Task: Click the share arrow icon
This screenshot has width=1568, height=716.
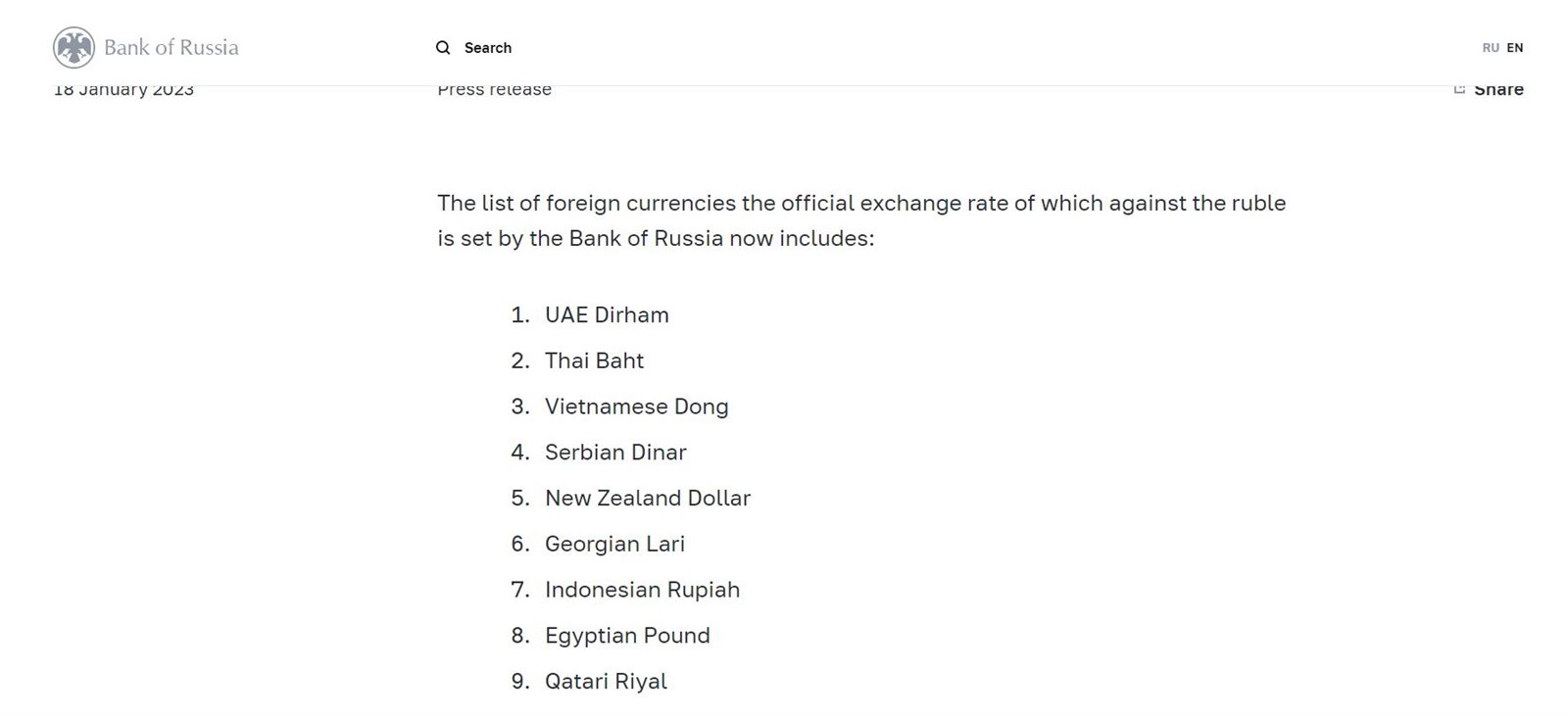Action: click(1459, 90)
